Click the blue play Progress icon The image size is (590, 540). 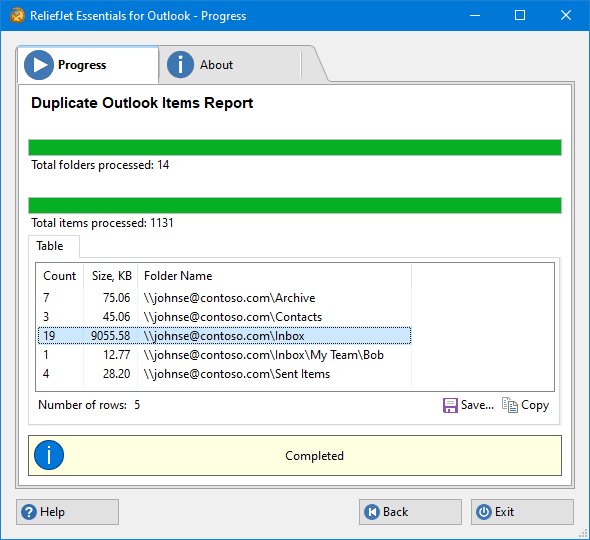(x=39, y=65)
